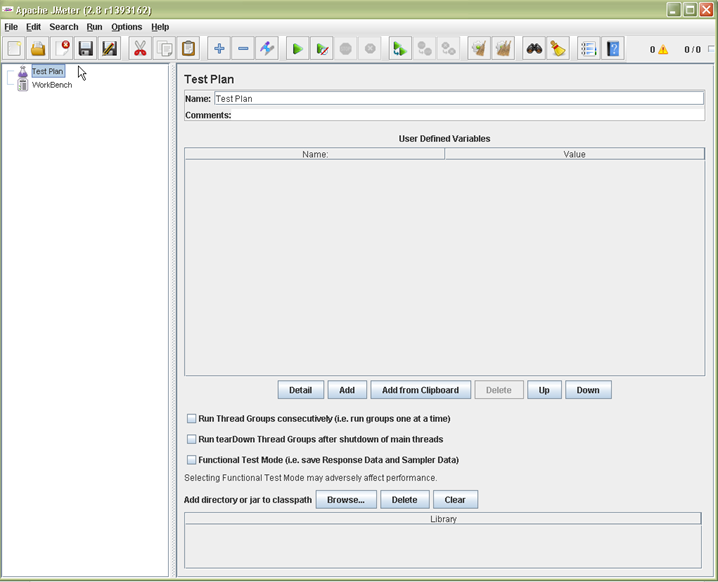The image size is (718, 582).
Task: Click the classpath Clear button
Action: (x=455, y=500)
